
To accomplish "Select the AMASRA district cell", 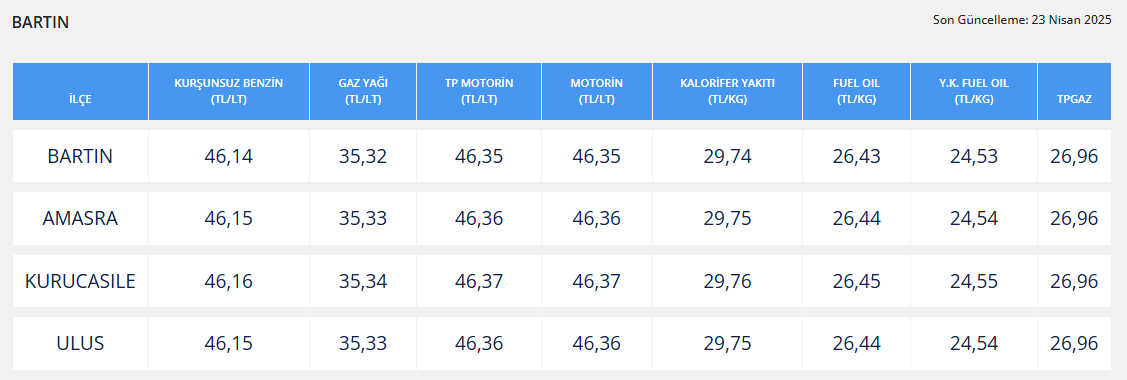I will [x=80, y=218].
